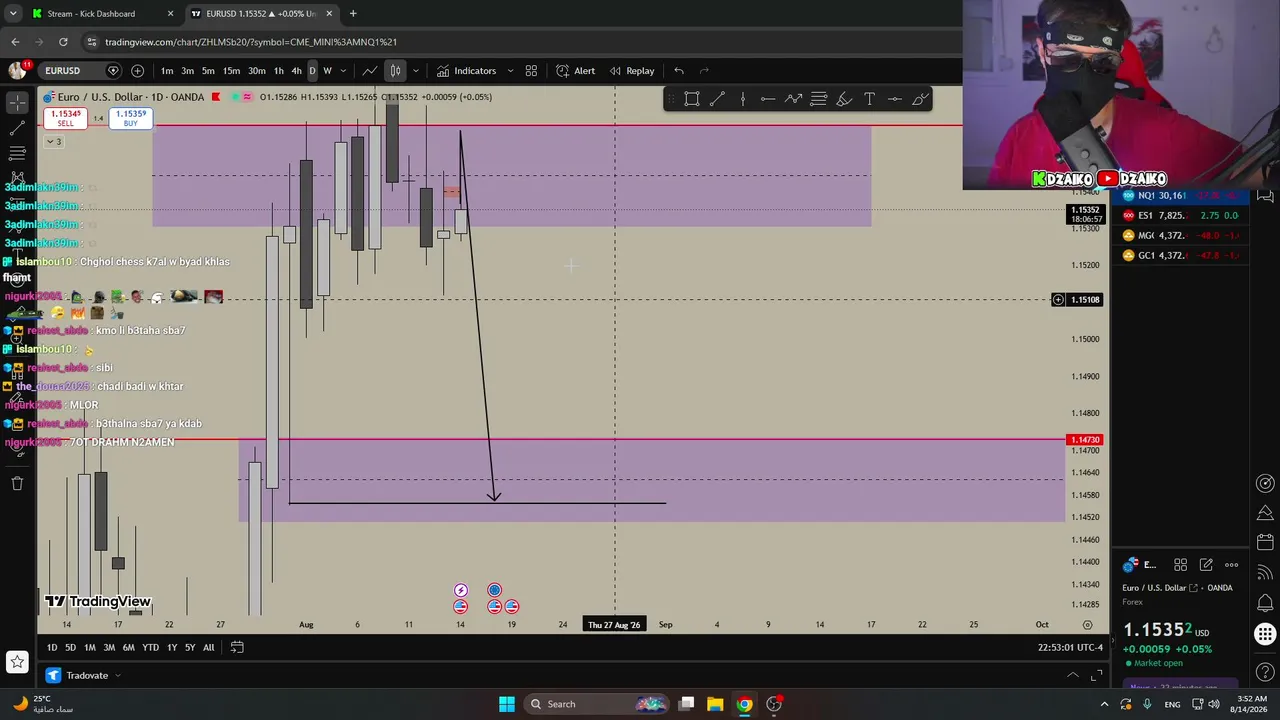Click the BUY price button
Screen dimensions: 1280x720
point(130,118)
